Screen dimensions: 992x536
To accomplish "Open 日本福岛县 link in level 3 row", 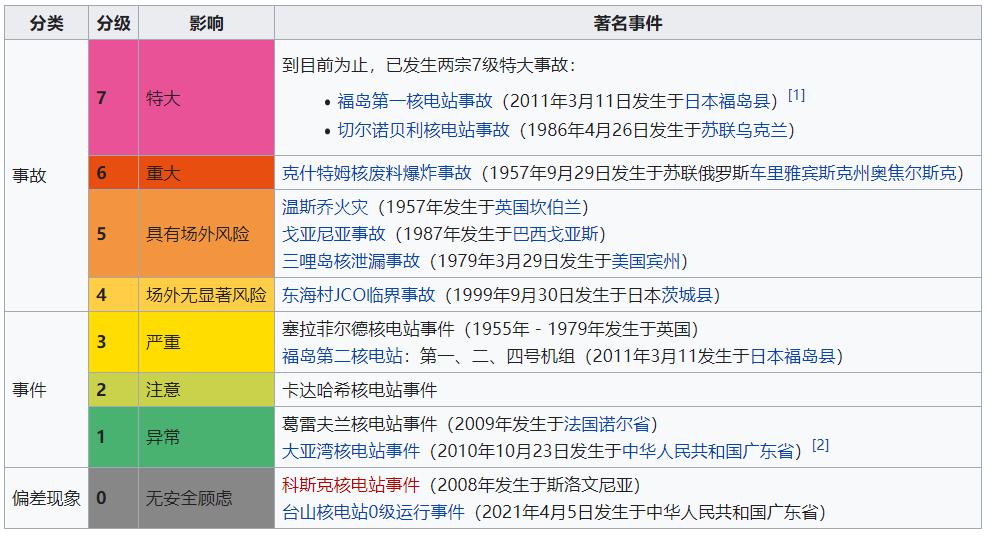I will (793, 356).
